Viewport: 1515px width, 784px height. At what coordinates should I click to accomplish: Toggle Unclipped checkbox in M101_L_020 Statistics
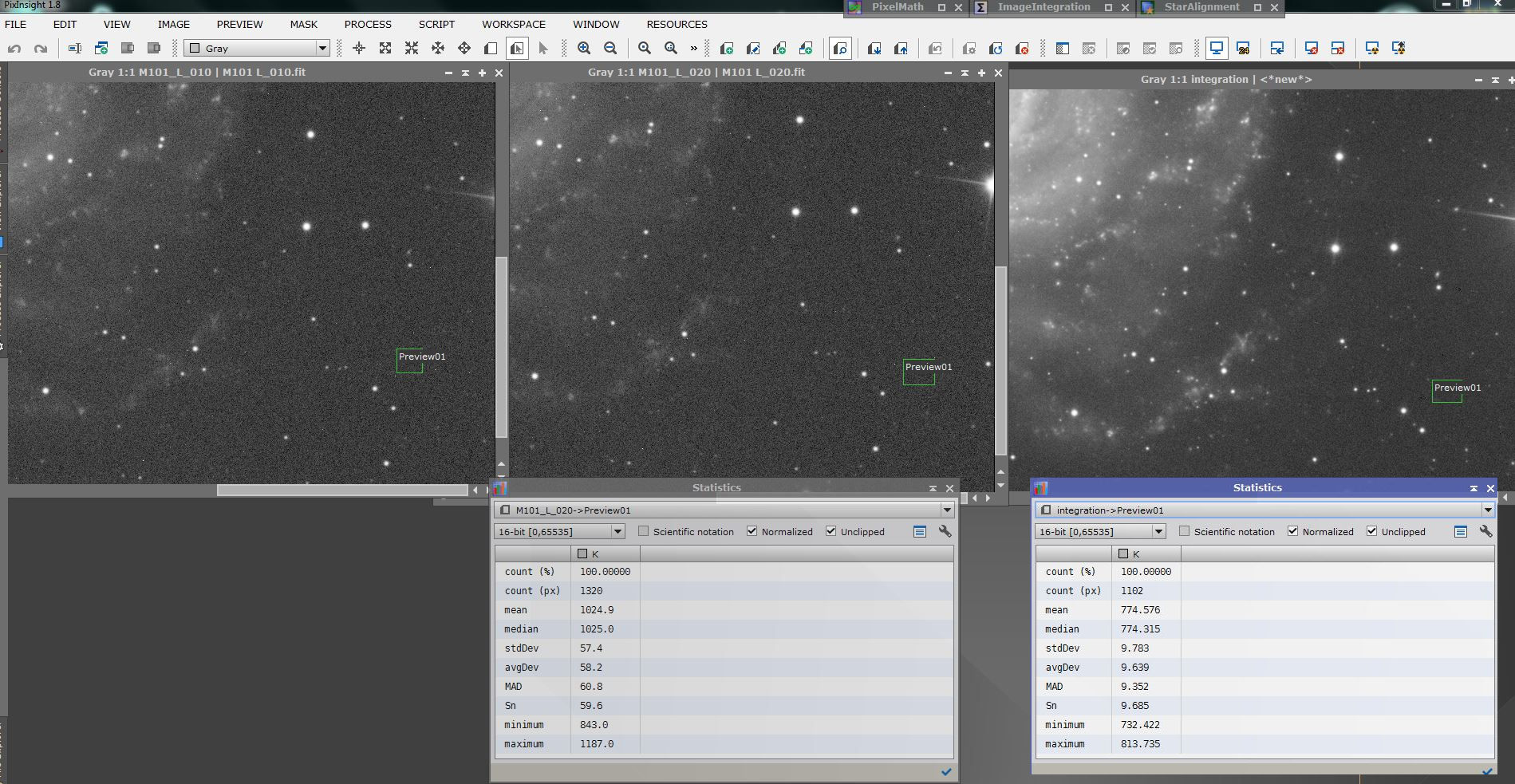pyautogui.click(x=830, y=531)
